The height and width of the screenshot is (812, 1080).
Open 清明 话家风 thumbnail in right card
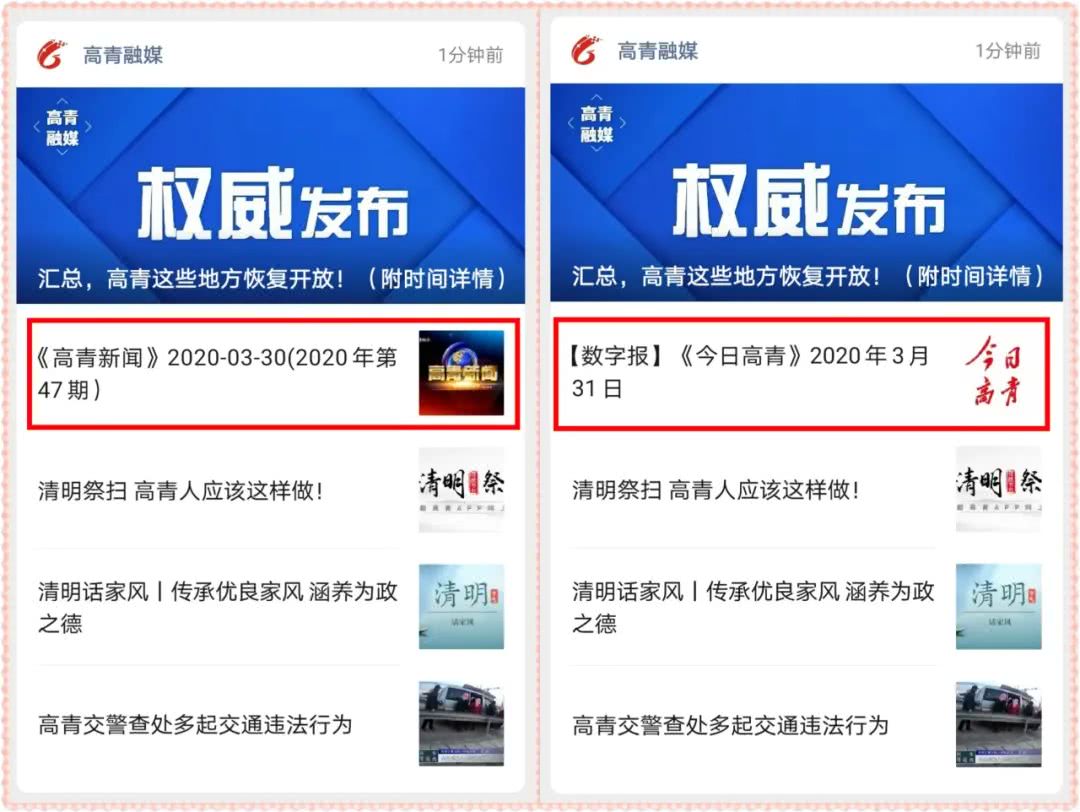tap(999, 607)
